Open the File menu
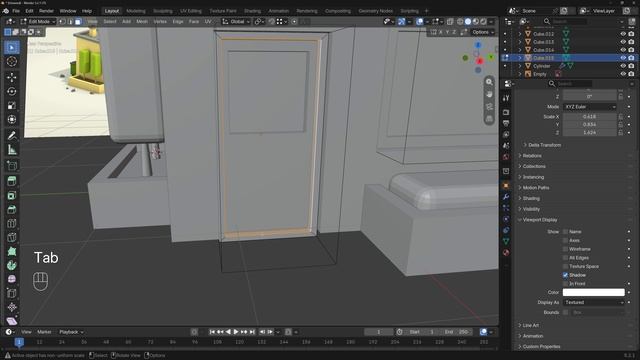 16,11
